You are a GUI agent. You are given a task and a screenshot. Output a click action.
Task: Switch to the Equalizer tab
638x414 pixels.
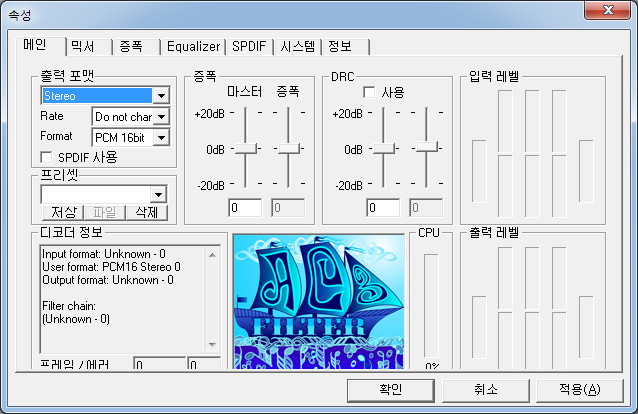[x=194, y=47]
